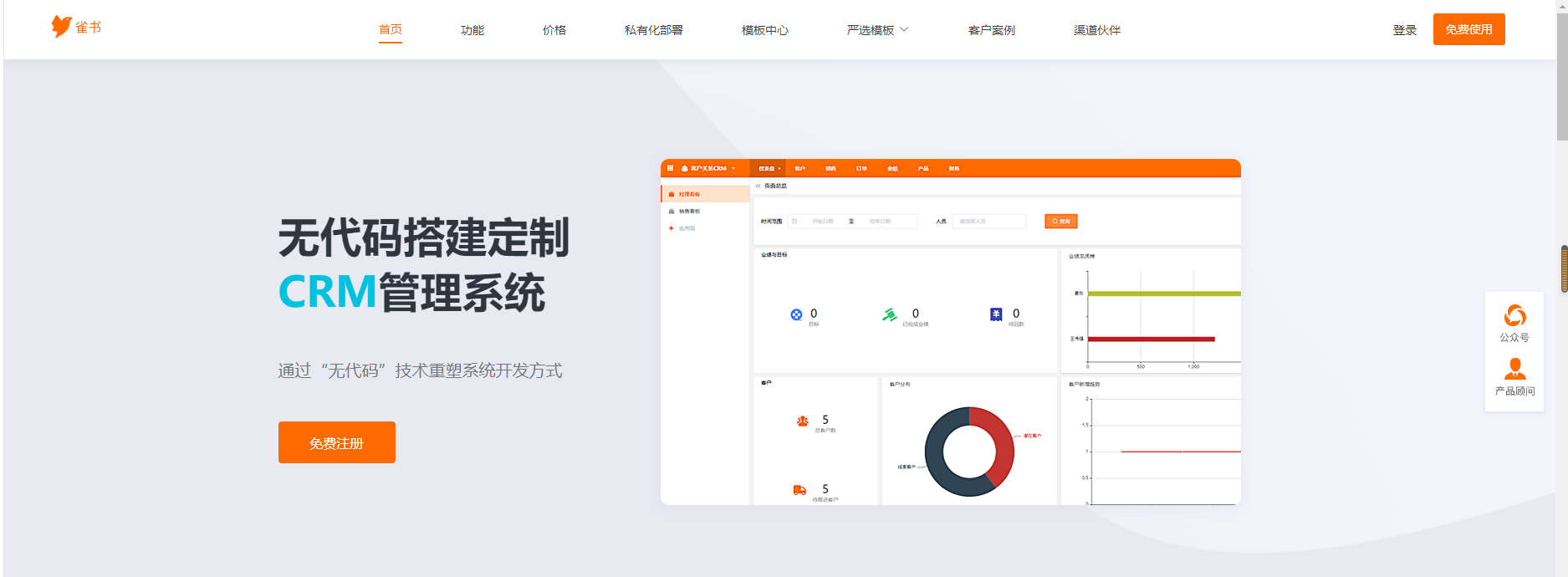Select the 订单 tab in the CRM preview

point(861,168)
